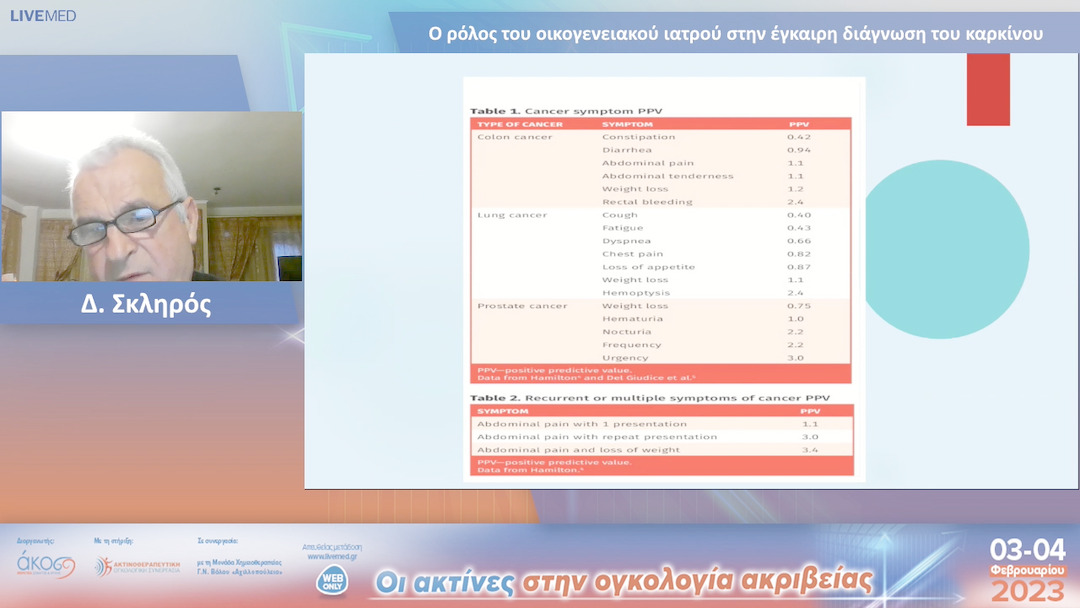Click the 'Μονάδα Χημειοθεραπείας Γ.Ν. Βόλου' text
1080x608 pixels.
240,567
